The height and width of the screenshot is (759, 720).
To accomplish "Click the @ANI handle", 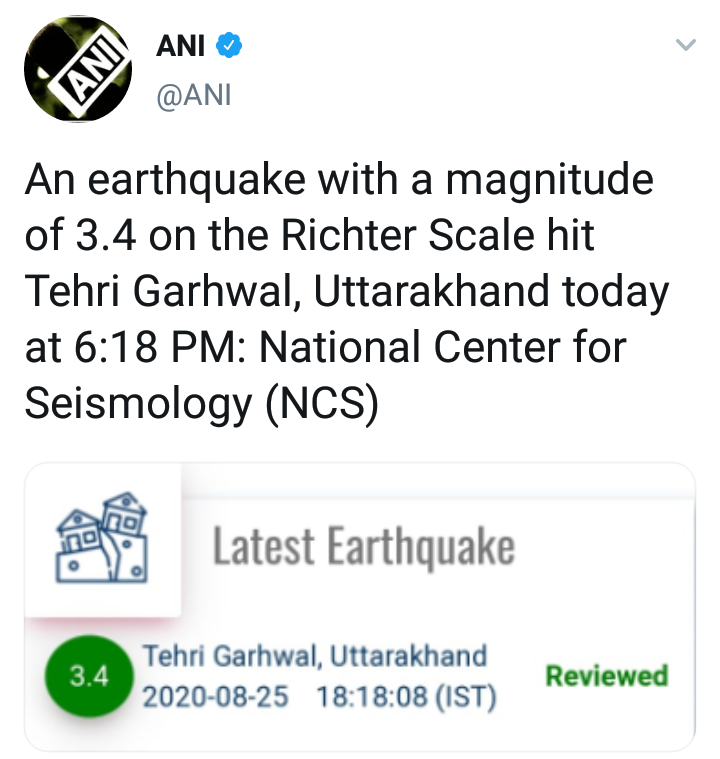I will point(193,97).
